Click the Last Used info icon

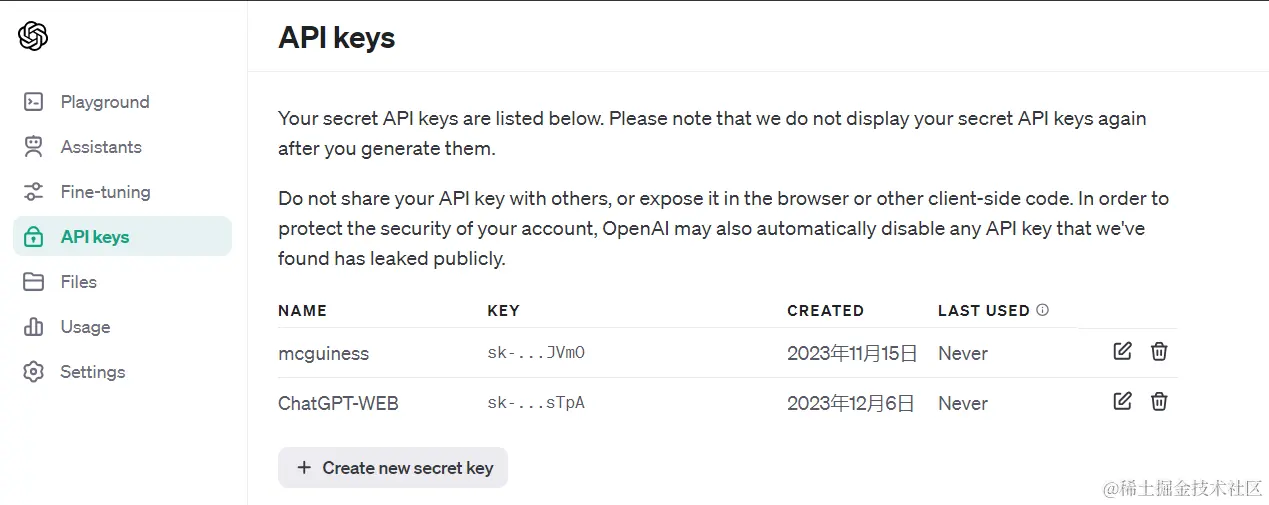pyautogui.click(x=1043, y=310)
